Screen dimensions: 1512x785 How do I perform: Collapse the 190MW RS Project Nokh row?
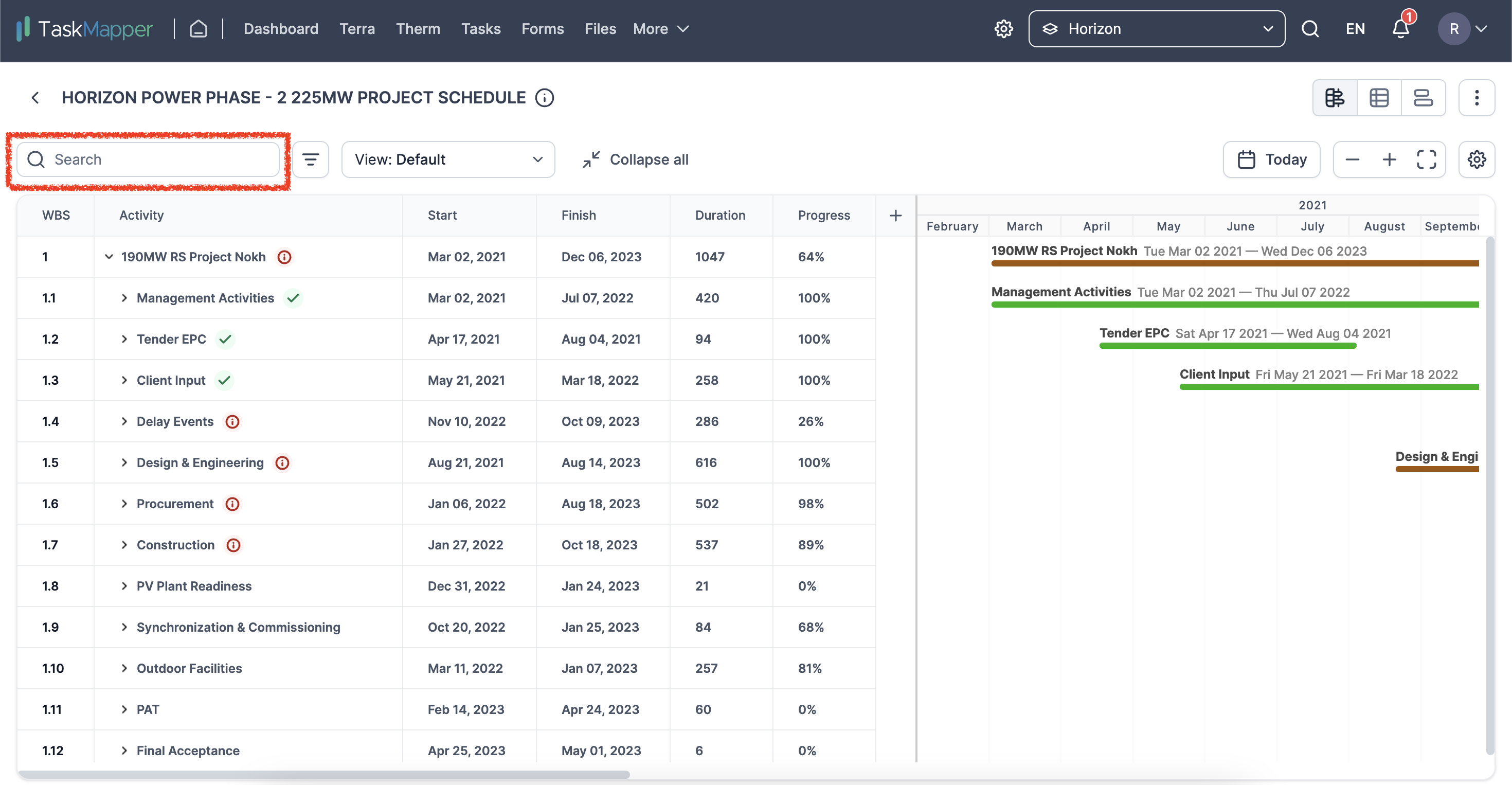109,257
